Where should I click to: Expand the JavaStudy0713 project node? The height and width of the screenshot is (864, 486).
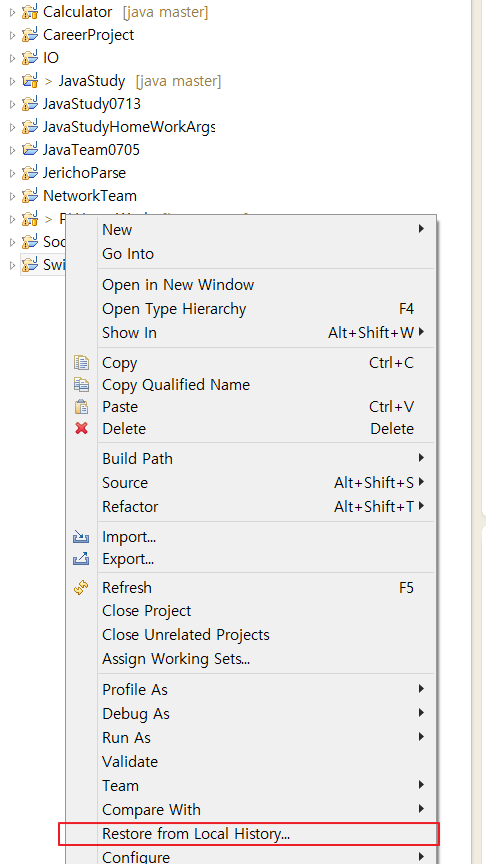pyautogui.click(x=13, y=104)
